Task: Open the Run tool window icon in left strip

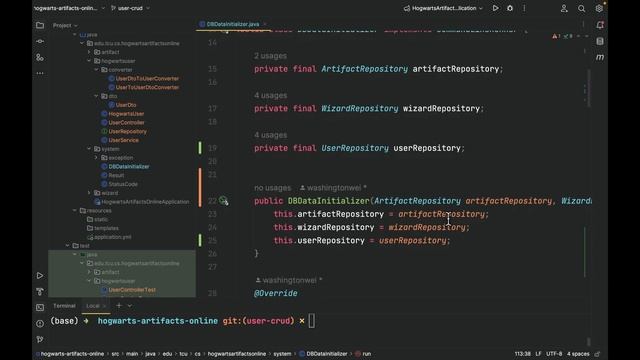Action: 40,276
